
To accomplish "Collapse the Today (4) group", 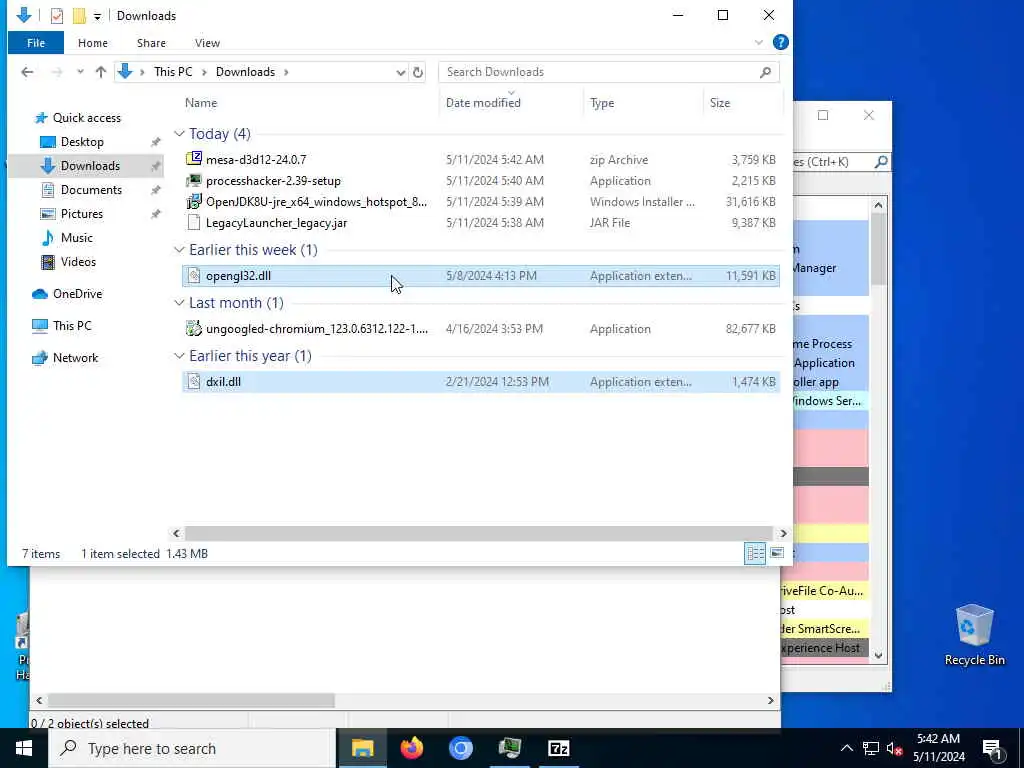I will point(179,133).
